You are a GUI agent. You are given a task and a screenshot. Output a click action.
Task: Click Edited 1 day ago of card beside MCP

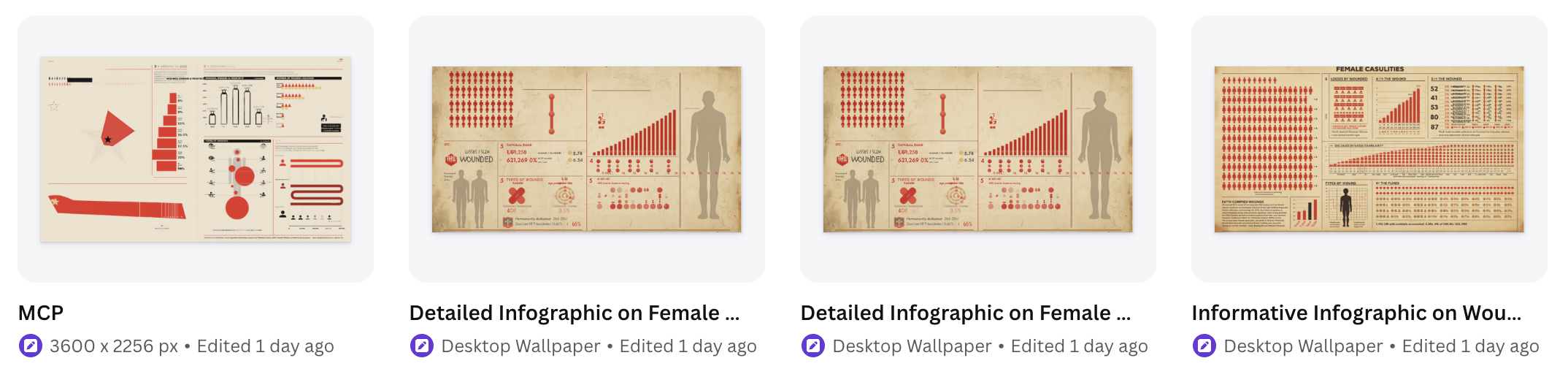point(688,346)
